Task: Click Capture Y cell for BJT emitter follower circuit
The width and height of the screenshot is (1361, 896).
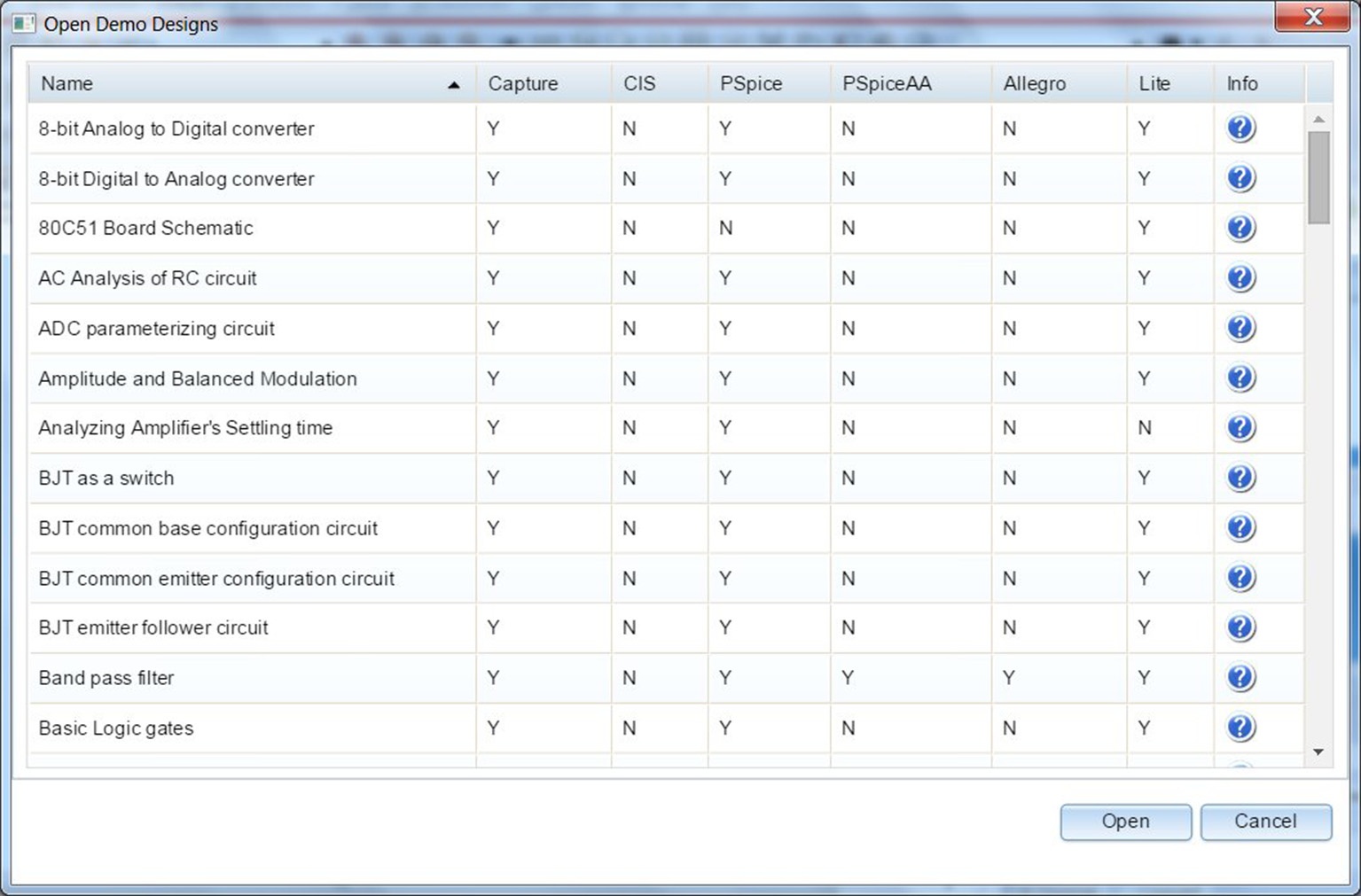Action: (x=544, y=627)
